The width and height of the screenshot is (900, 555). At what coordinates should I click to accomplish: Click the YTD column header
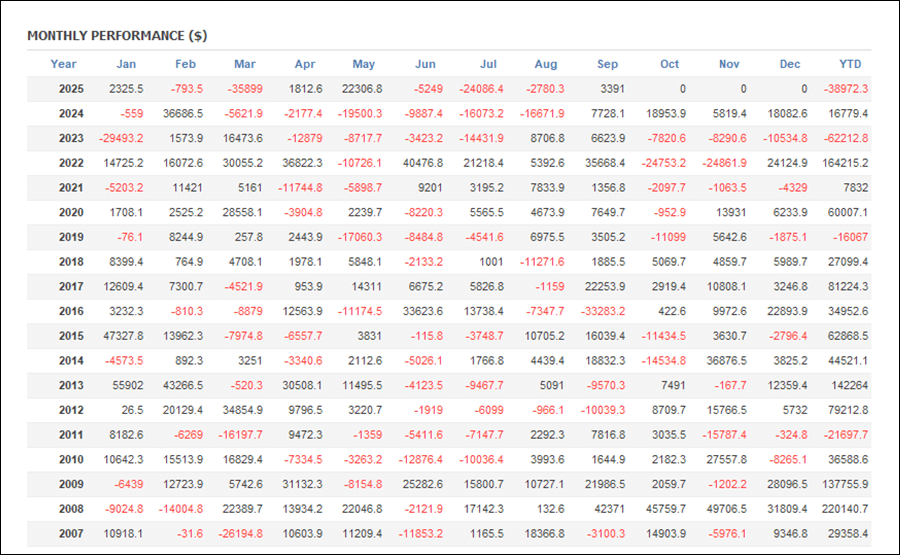click(850, 64)
